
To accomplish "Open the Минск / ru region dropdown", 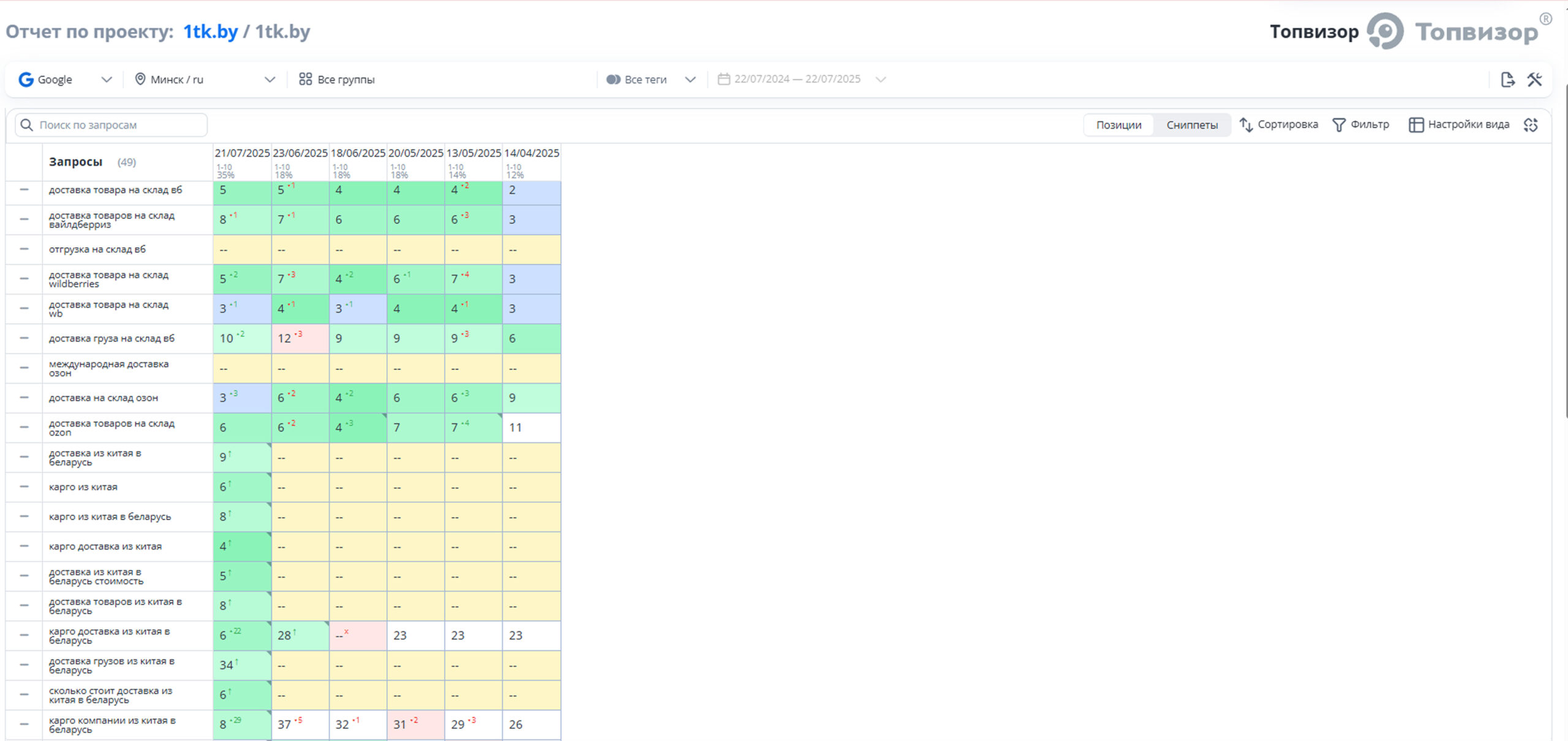I will click(x=269, y=80).
